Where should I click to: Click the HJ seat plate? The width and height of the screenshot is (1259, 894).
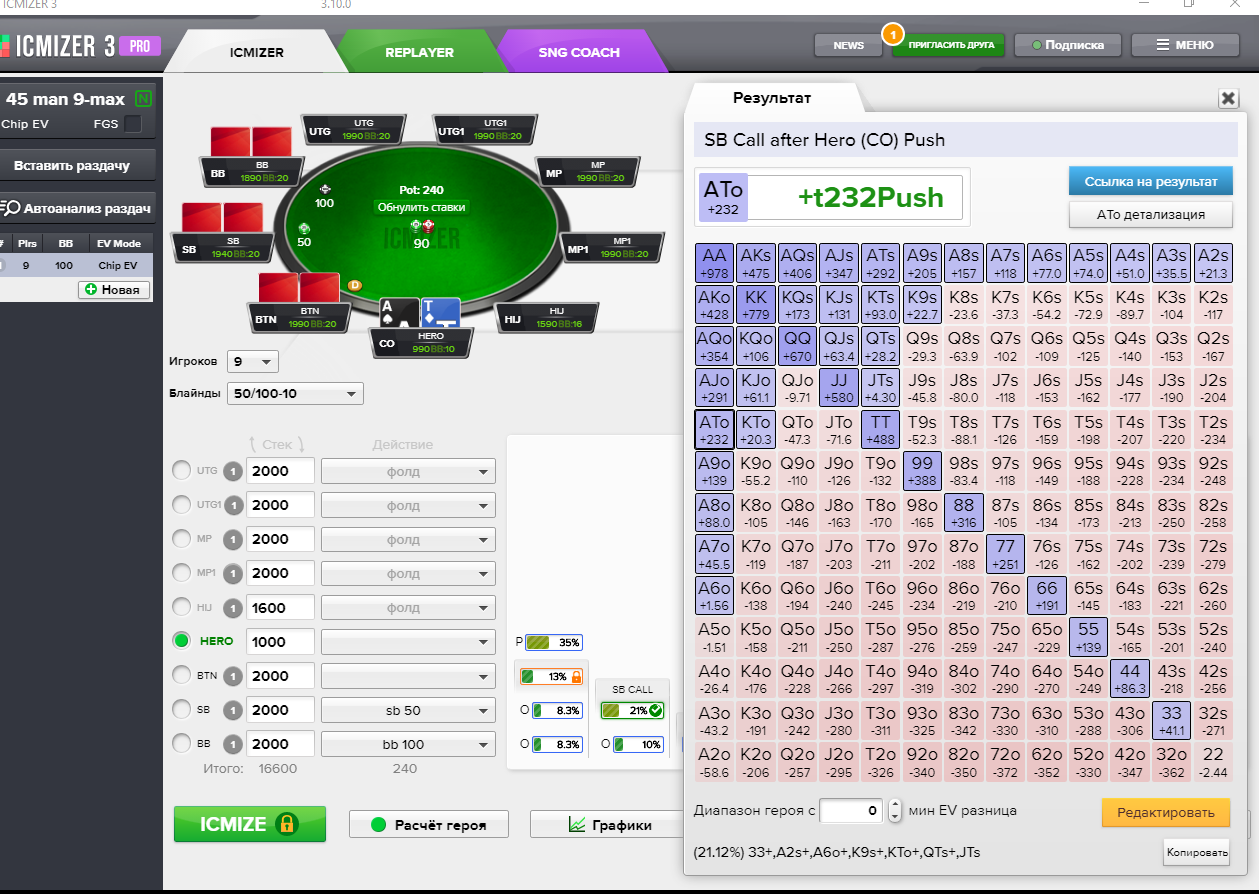coord(547,319)
